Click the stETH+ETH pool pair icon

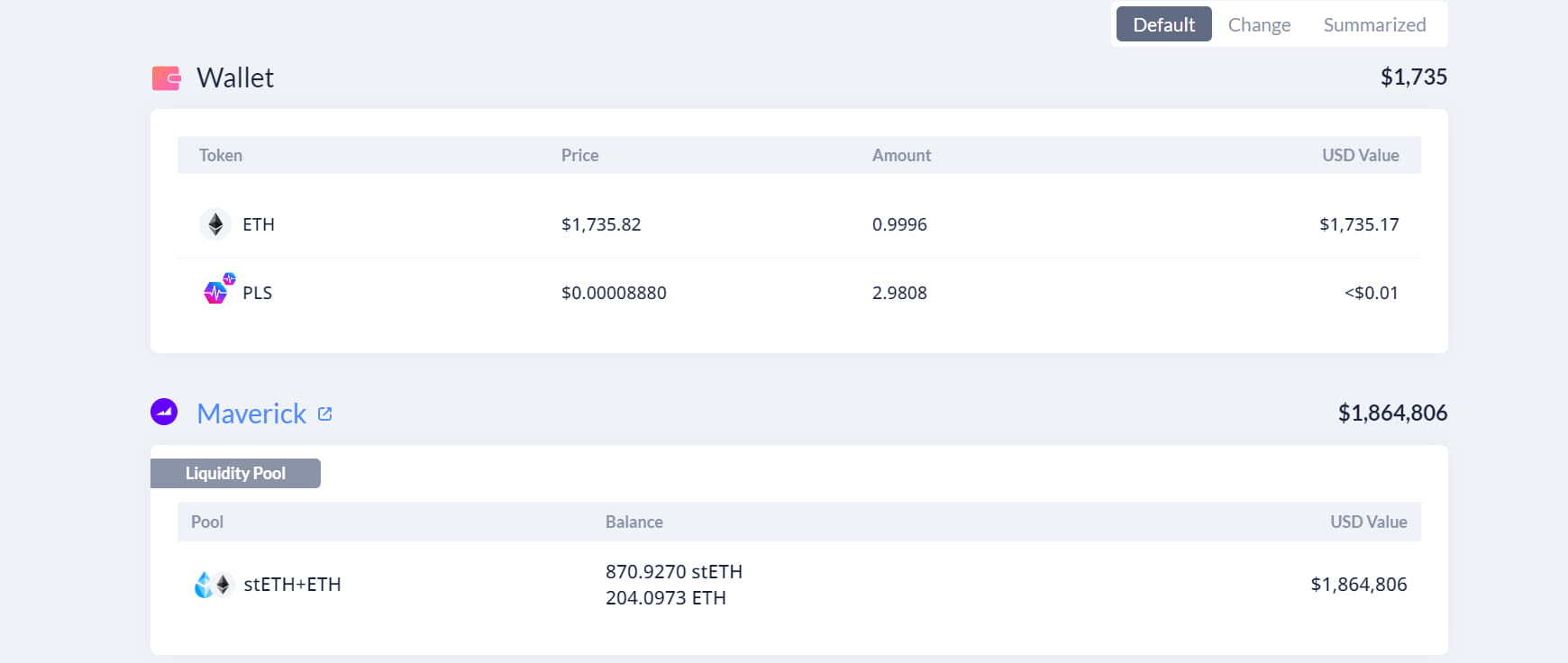[x=214, y=585]
